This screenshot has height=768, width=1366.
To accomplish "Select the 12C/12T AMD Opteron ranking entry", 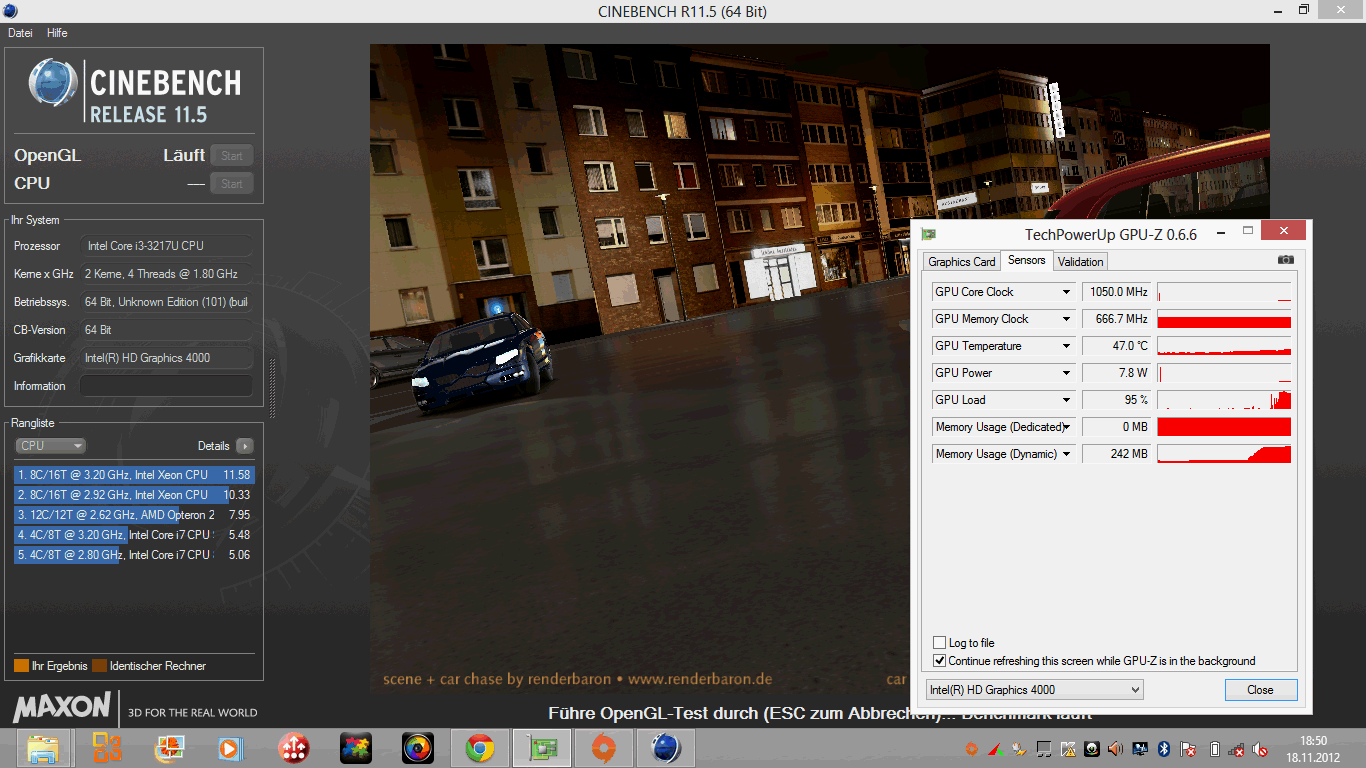I will 134,515.
